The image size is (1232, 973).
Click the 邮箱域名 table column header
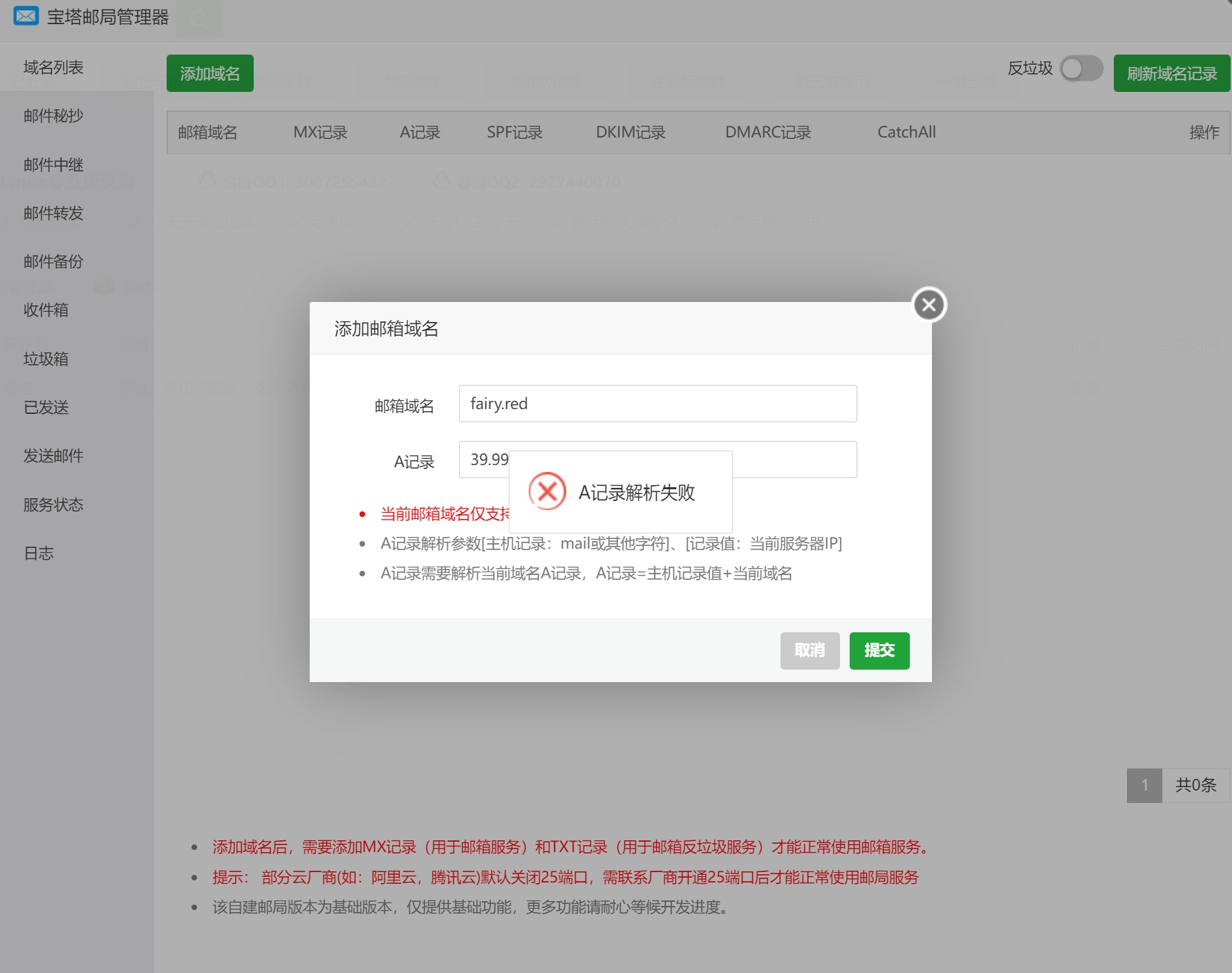pyautogui.click(x=207, y=132)
